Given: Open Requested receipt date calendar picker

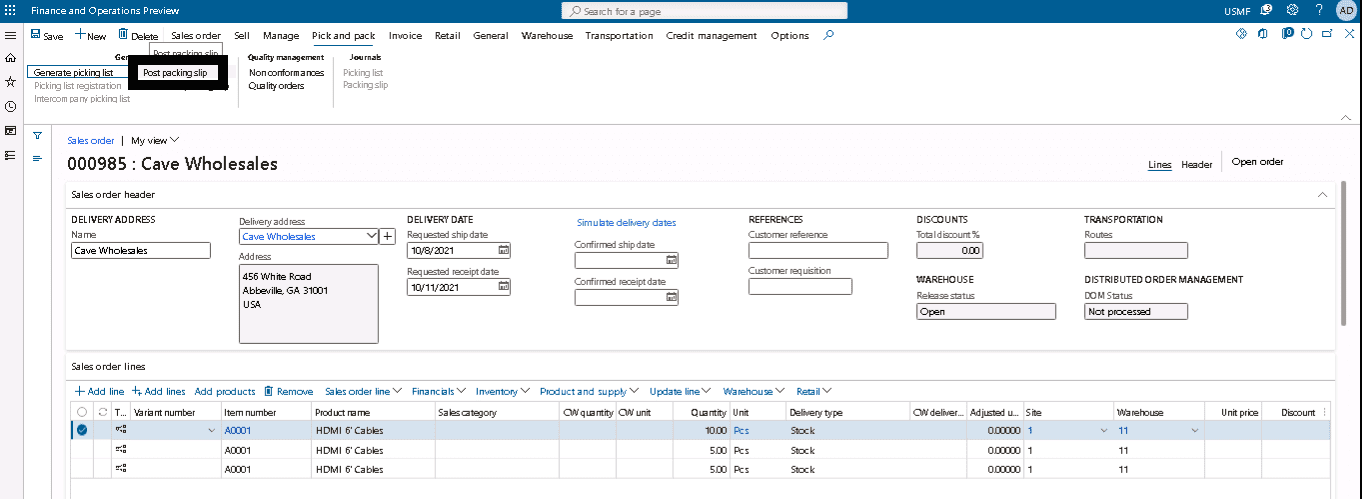Looking at the screenshot, I should pos(504,287).
